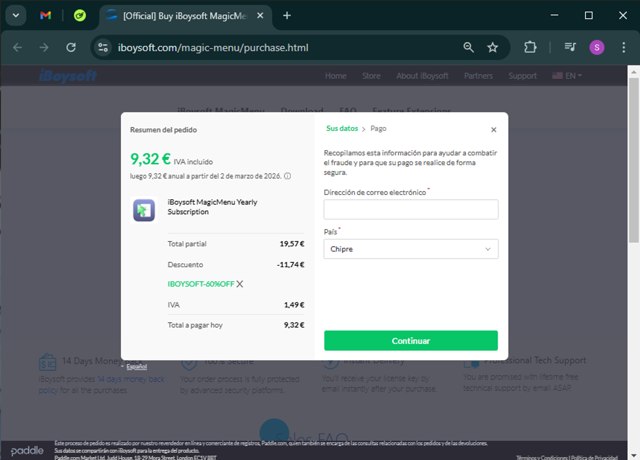Click the page vertical scrollbar
Viewport: 640px width, 460px height.
click(x=633, y=159)
